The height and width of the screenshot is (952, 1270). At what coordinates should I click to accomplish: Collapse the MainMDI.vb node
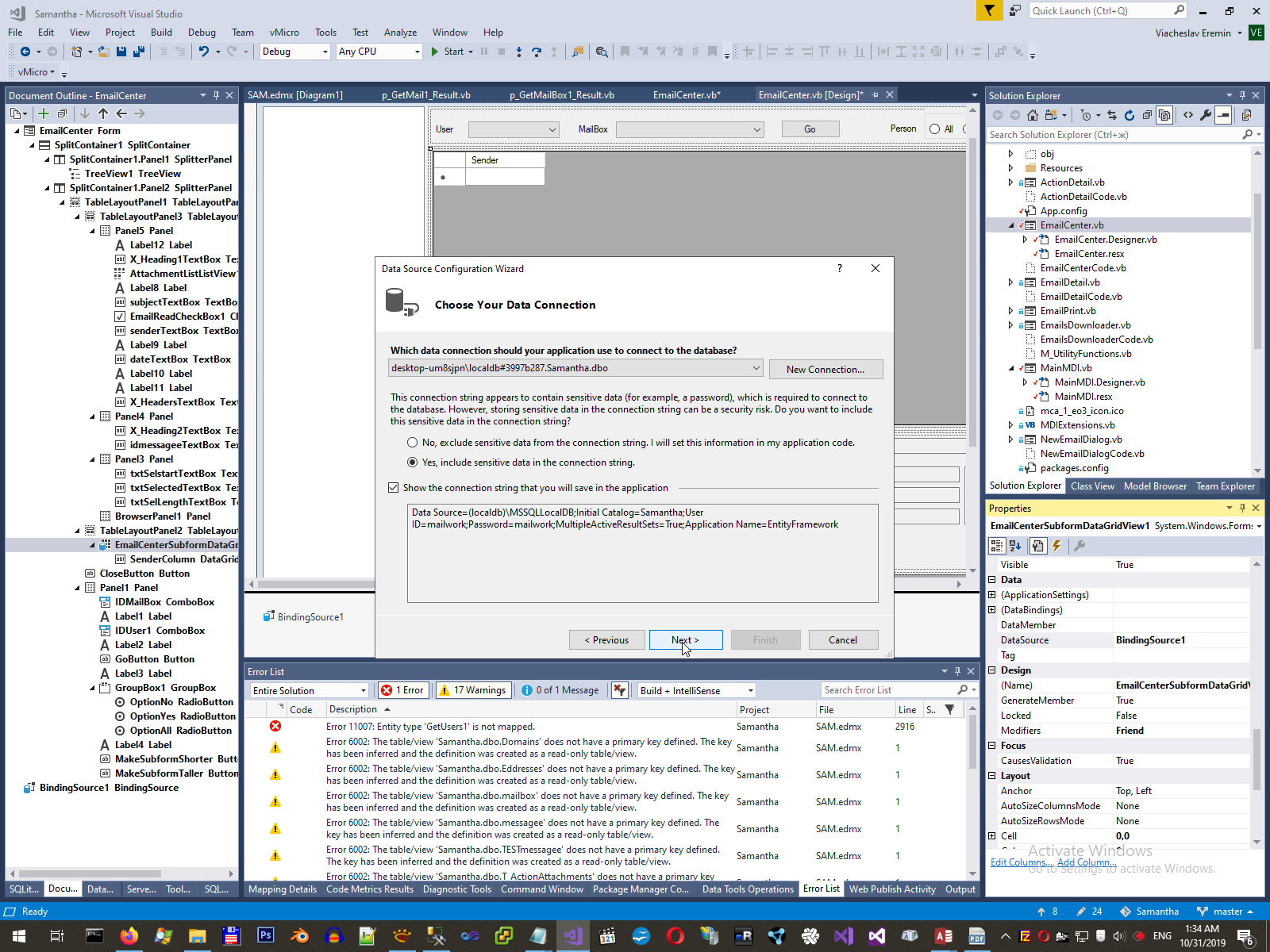pos(1010,368)
